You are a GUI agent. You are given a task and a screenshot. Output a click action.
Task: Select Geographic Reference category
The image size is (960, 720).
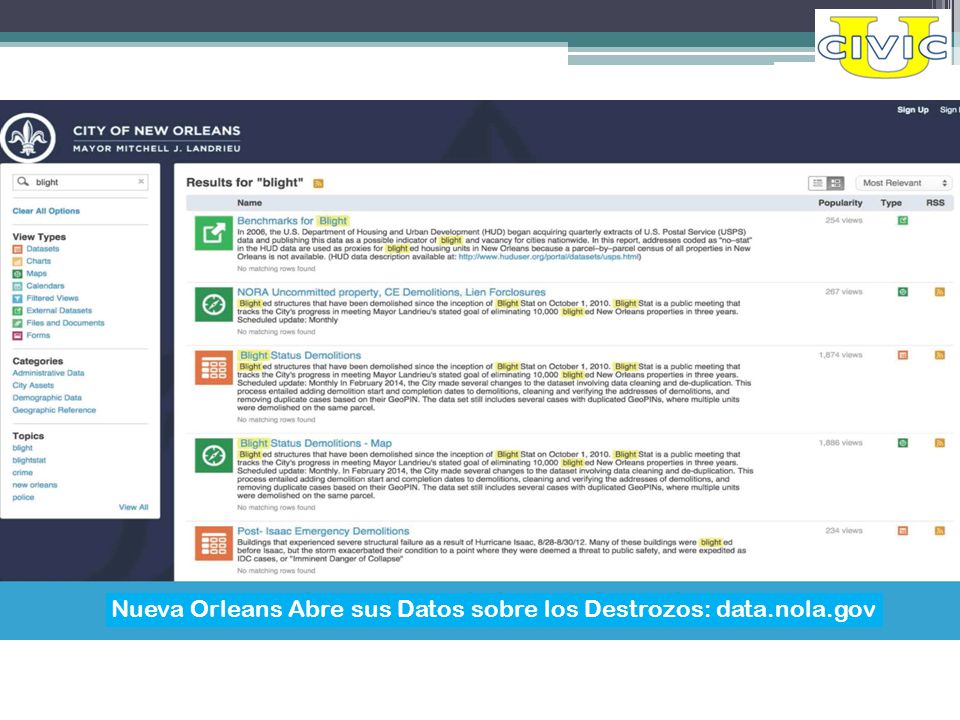coord(54,410)
